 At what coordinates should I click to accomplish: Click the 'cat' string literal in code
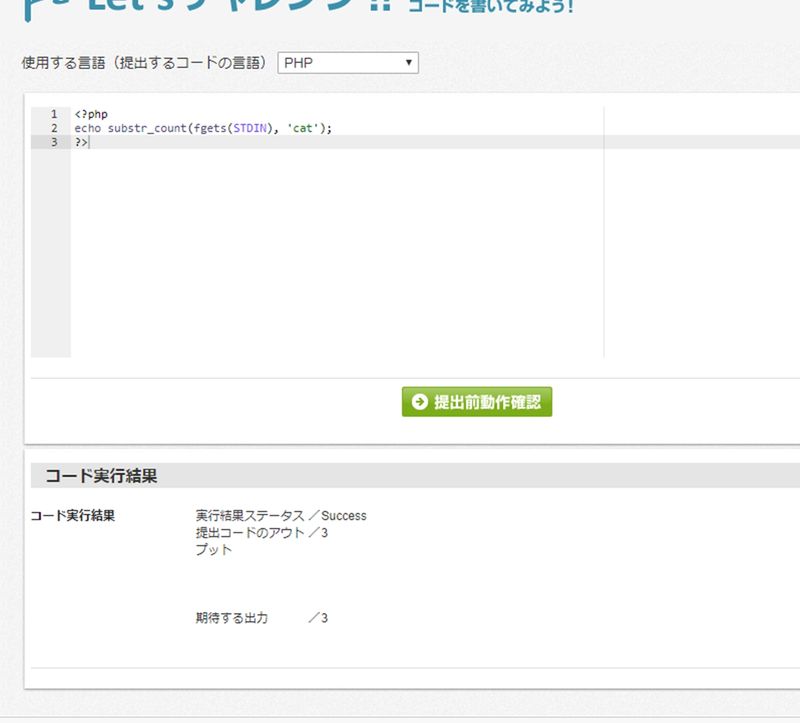pyautogui.click(x=303, y=128)
